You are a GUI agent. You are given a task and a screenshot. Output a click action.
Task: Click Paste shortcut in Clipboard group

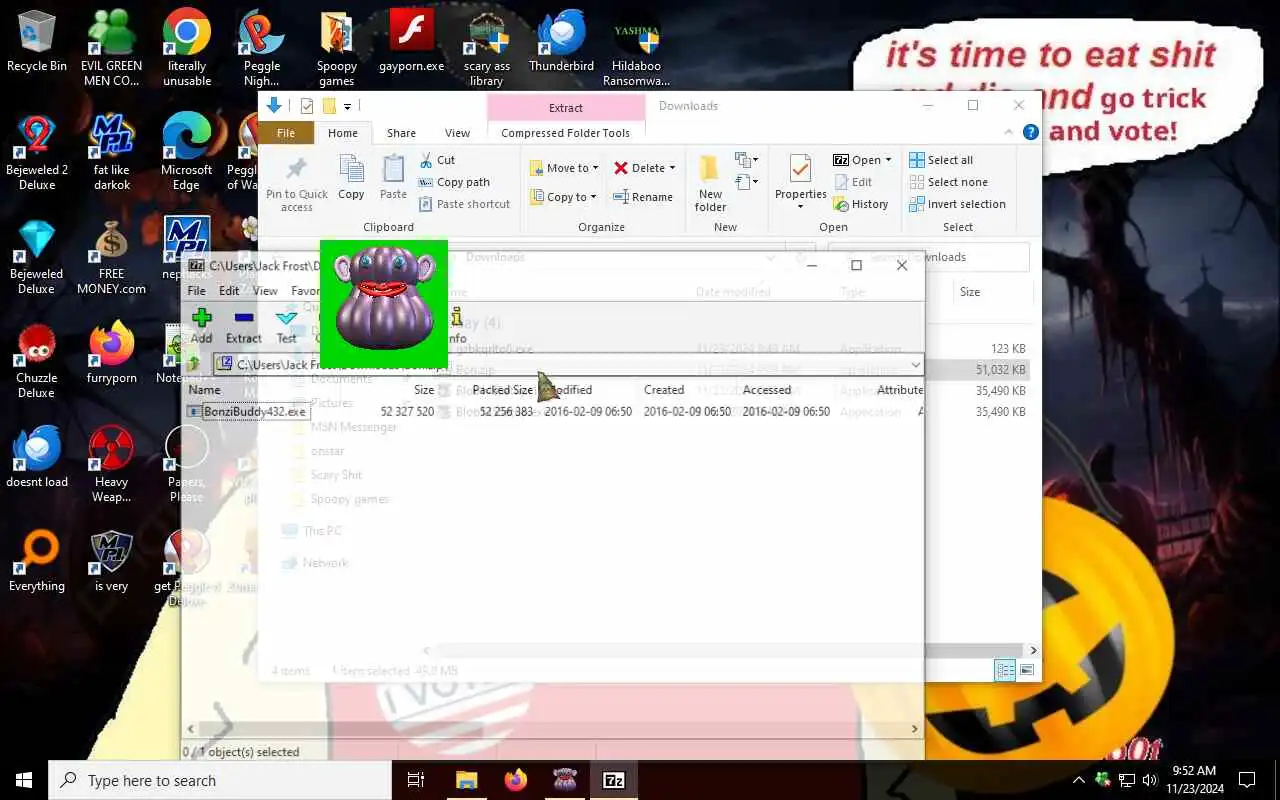tap(464, 204)
